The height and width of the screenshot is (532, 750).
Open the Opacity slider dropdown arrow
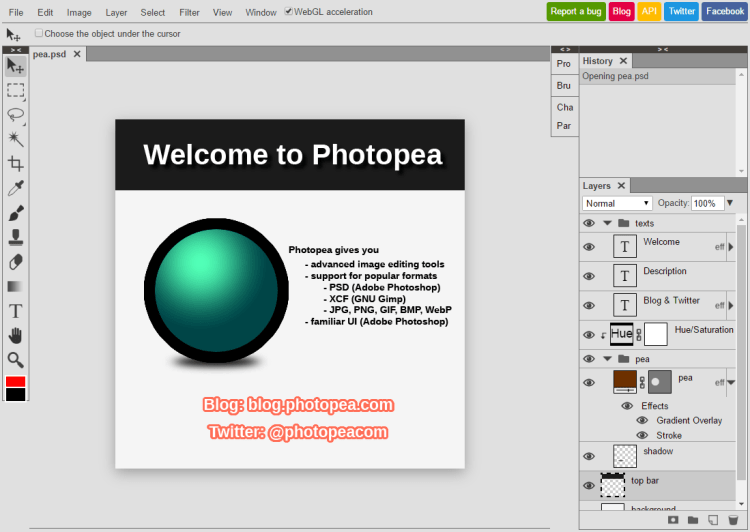point(730,203)
